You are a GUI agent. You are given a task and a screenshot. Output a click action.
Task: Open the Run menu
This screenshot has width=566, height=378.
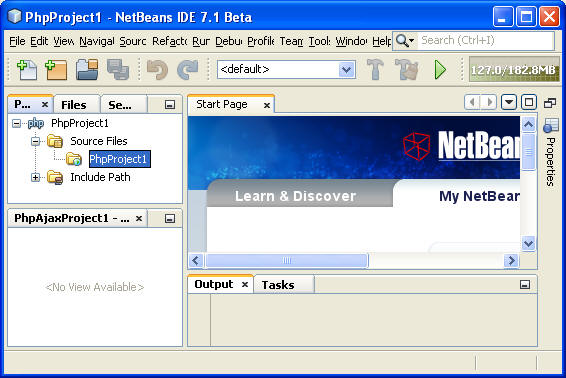click(x=201, y=41)
